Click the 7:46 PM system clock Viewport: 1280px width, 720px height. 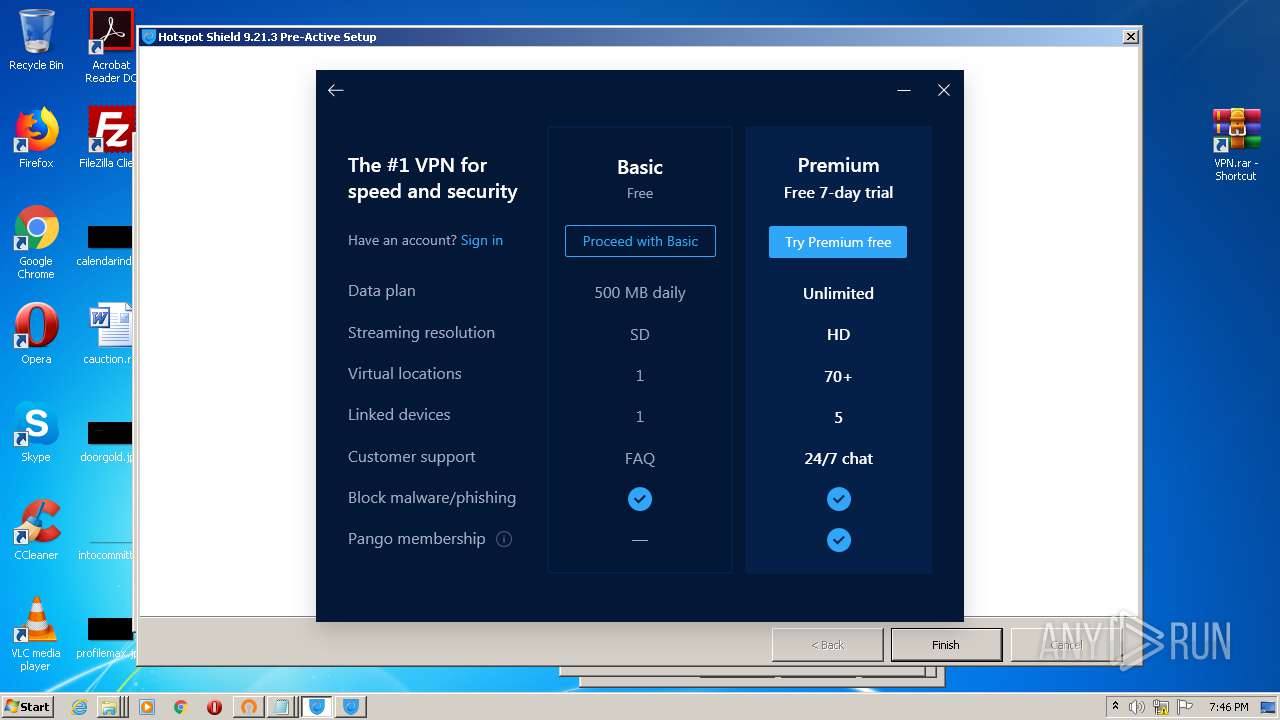1229,707
